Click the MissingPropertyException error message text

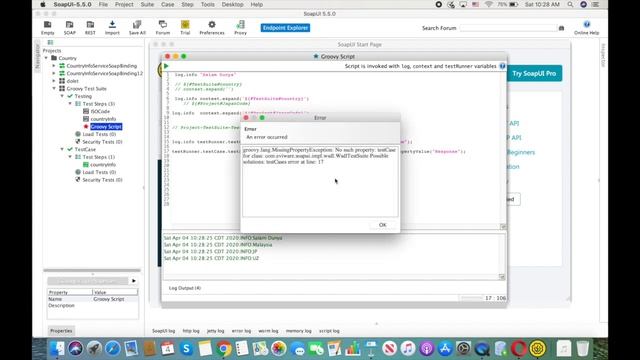click(x=319, y=156)
